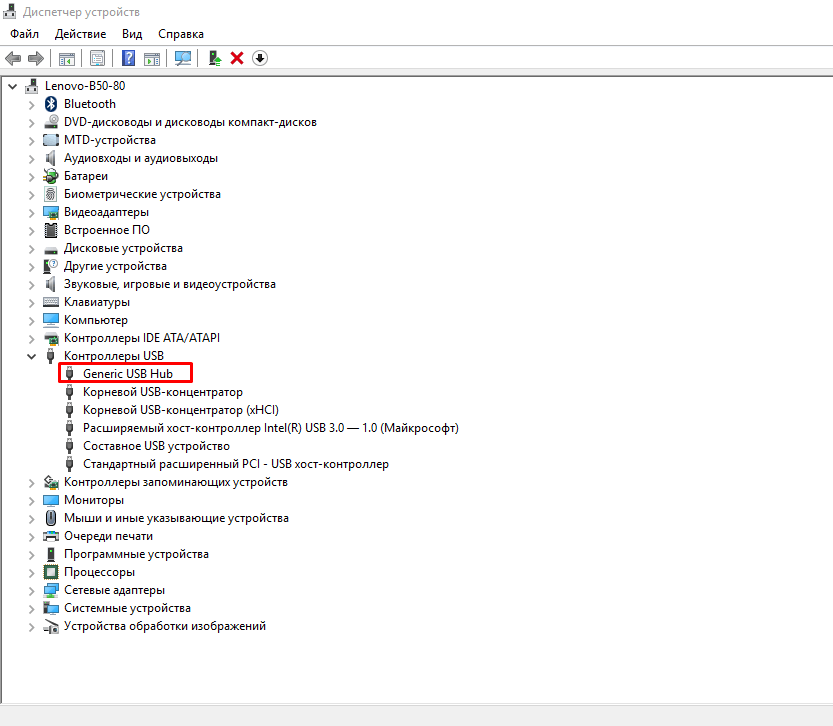Select Generic USB Hub device
This screenshot has width=833, height=726.
coord(128,374)
